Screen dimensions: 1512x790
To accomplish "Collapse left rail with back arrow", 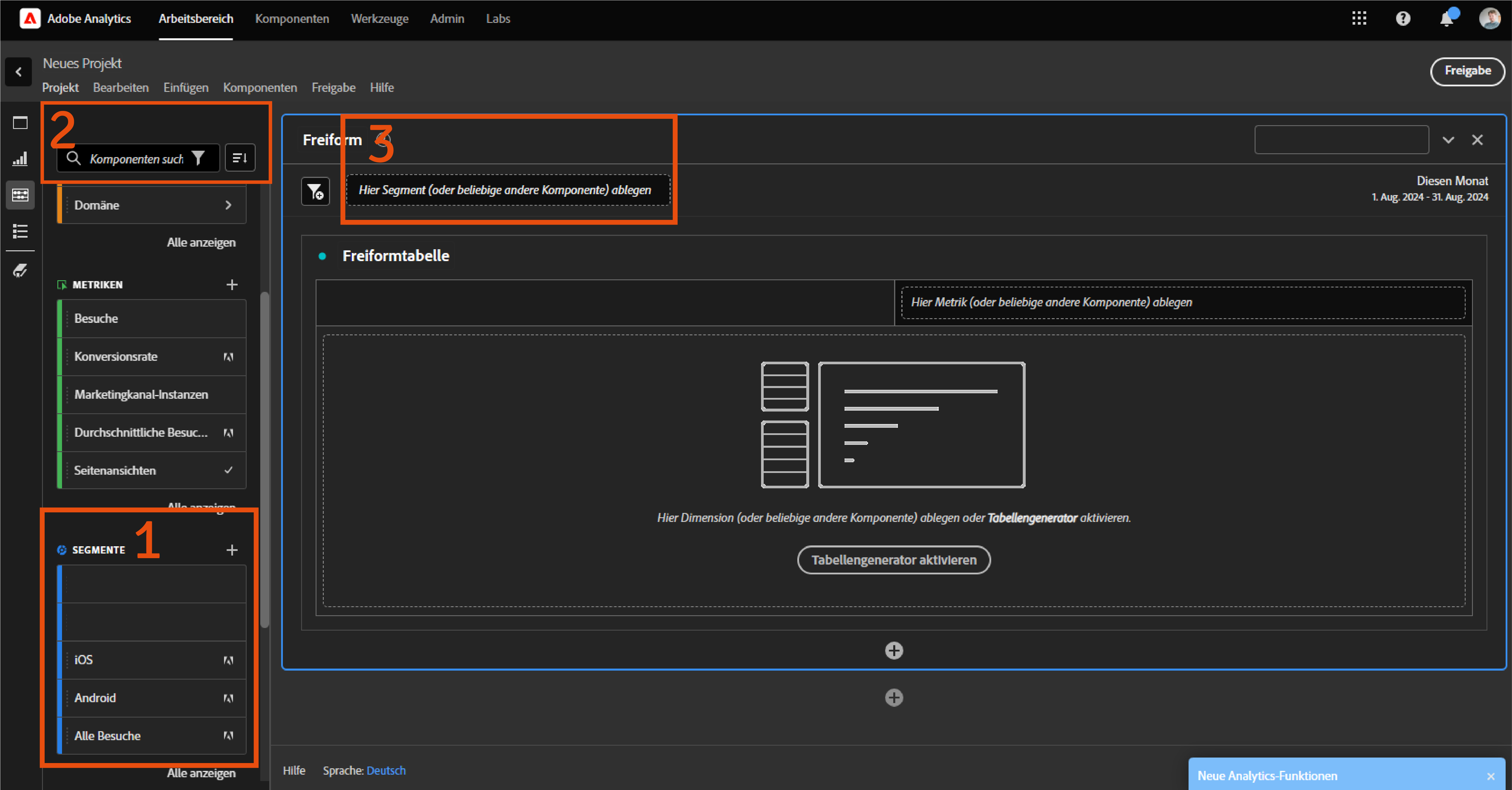I will pos(19,72).
